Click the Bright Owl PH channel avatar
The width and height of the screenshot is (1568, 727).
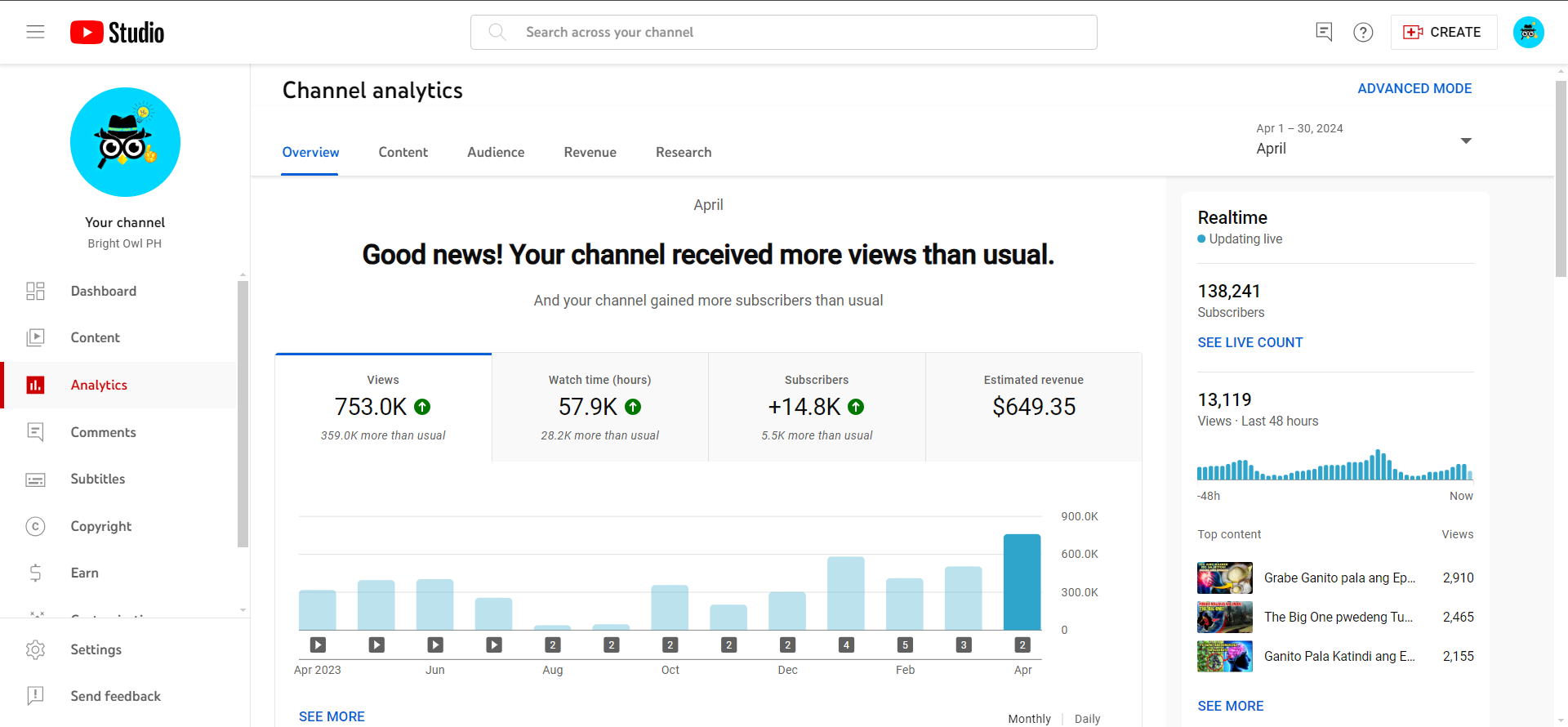[x=125, y=142]
